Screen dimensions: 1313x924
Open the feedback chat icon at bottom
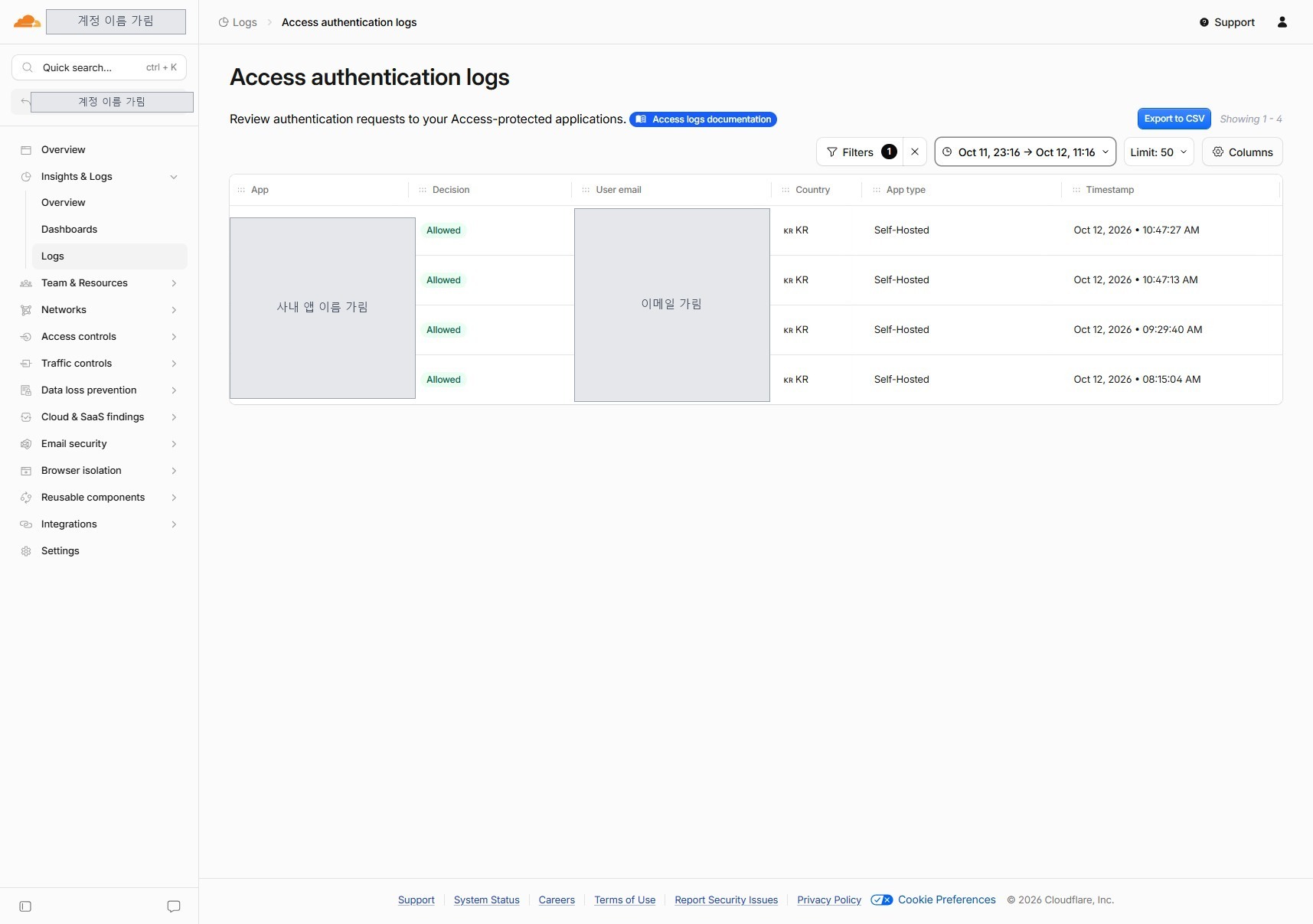(x=174, y=906)
